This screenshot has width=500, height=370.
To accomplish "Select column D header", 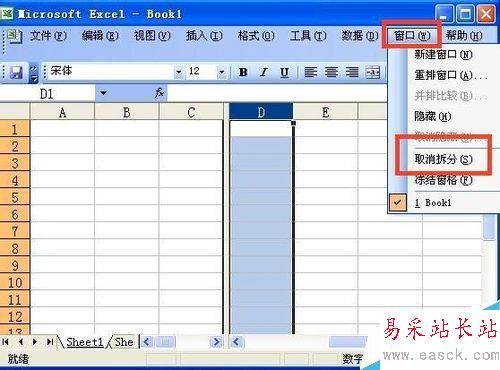I will (261, 112).
